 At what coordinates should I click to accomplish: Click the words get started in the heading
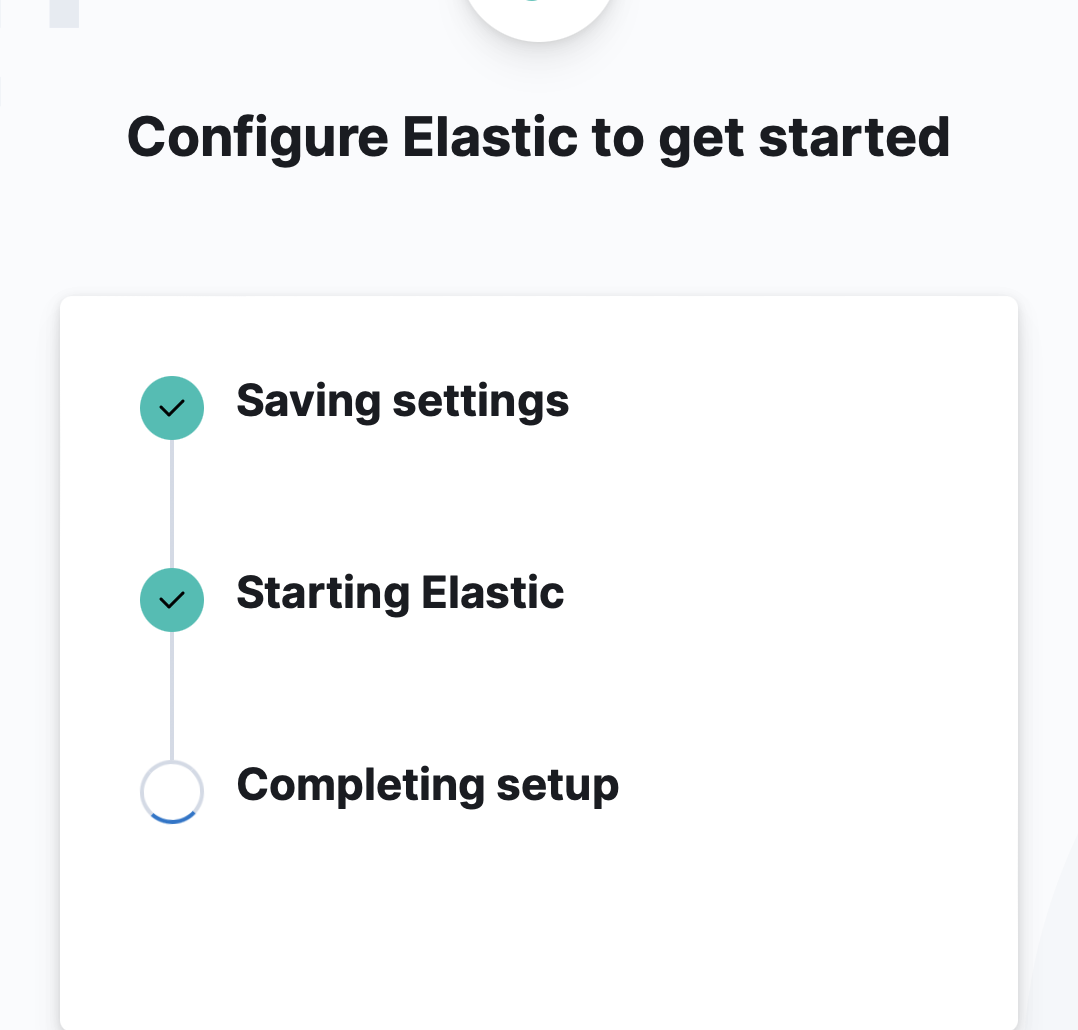803,138
